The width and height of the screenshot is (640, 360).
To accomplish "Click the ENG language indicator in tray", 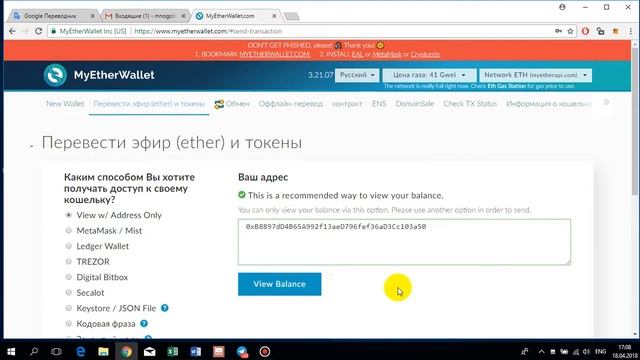I will point(600,351).
